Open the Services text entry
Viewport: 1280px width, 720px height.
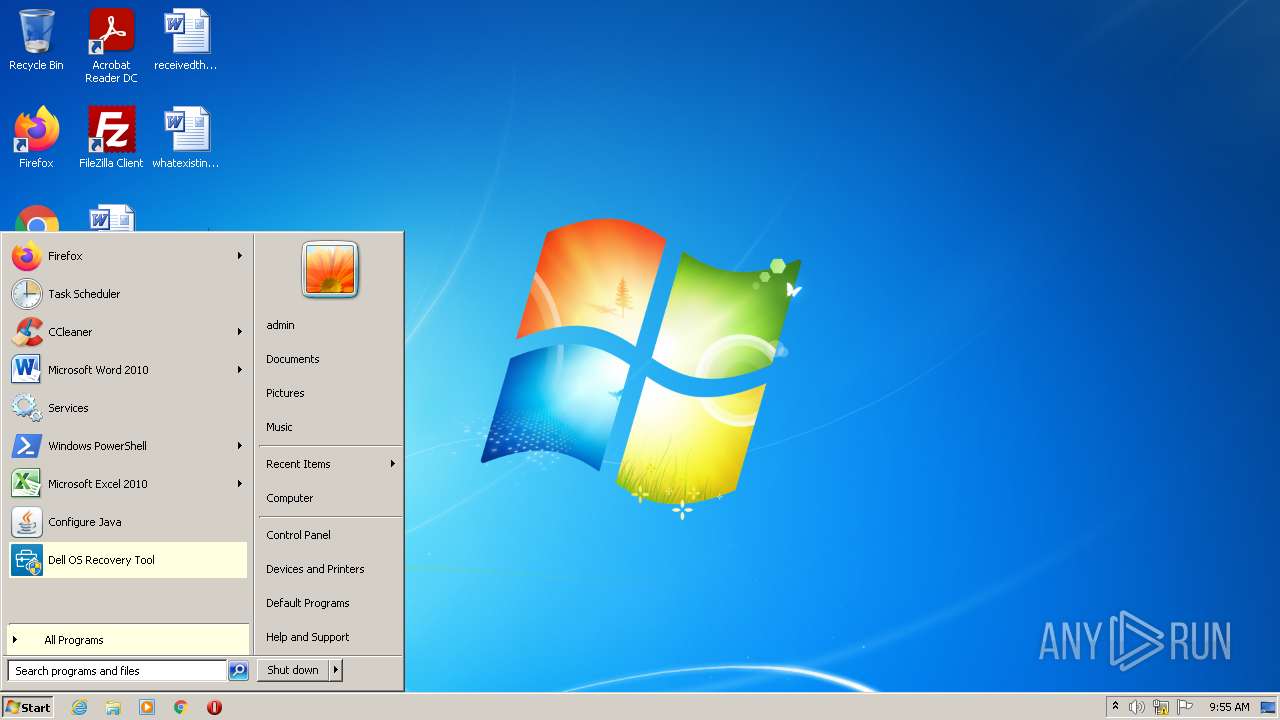[68, 408]
